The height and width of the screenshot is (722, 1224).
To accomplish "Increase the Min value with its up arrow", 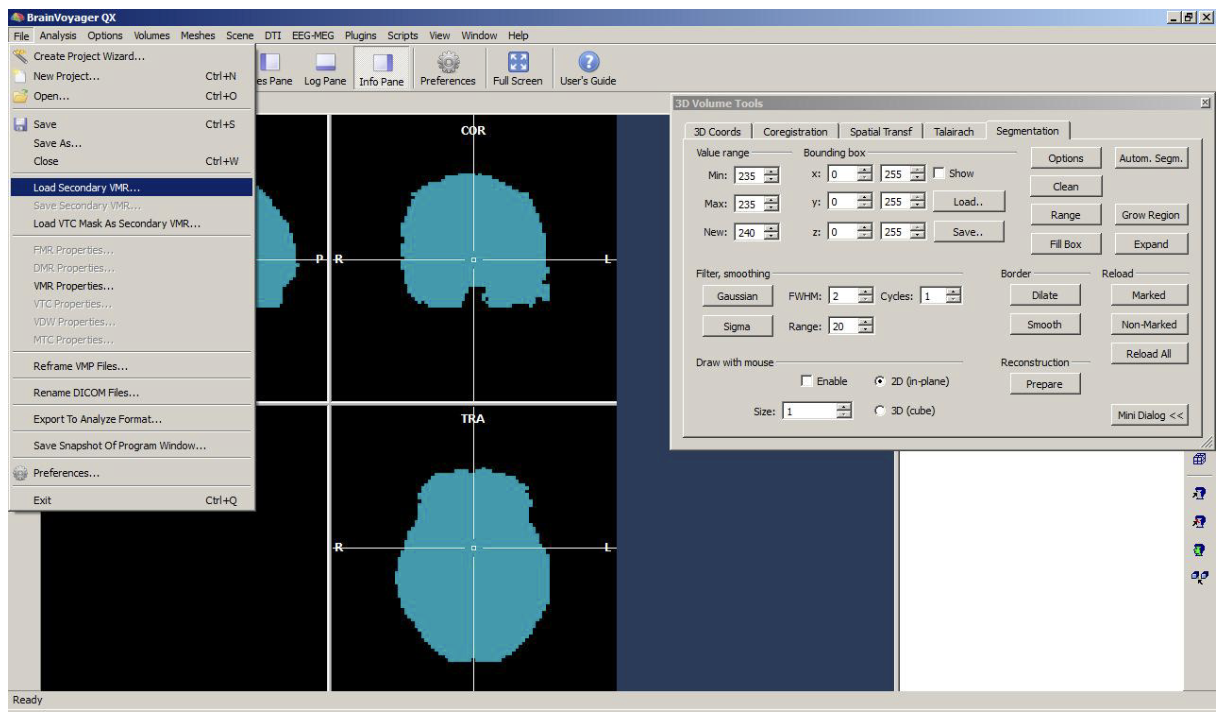I will coord(771,171).
